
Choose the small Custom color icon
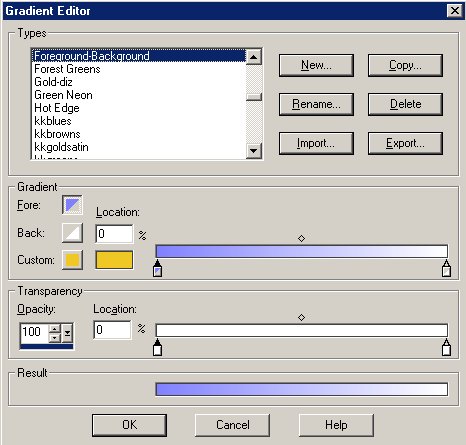pos(72,260)
